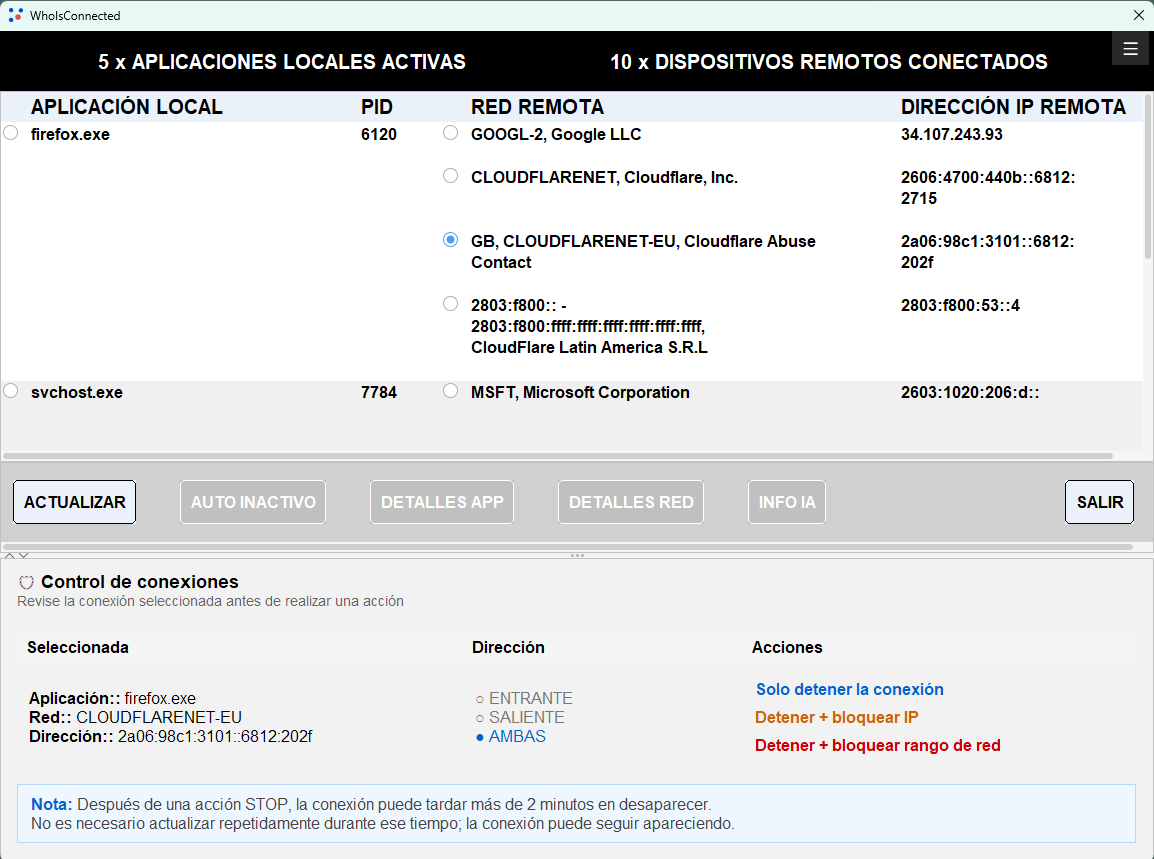Click IP address 2606:4700:440b::6812:2715
This screenshot has height=859, width=1154.
click(988, 188)
